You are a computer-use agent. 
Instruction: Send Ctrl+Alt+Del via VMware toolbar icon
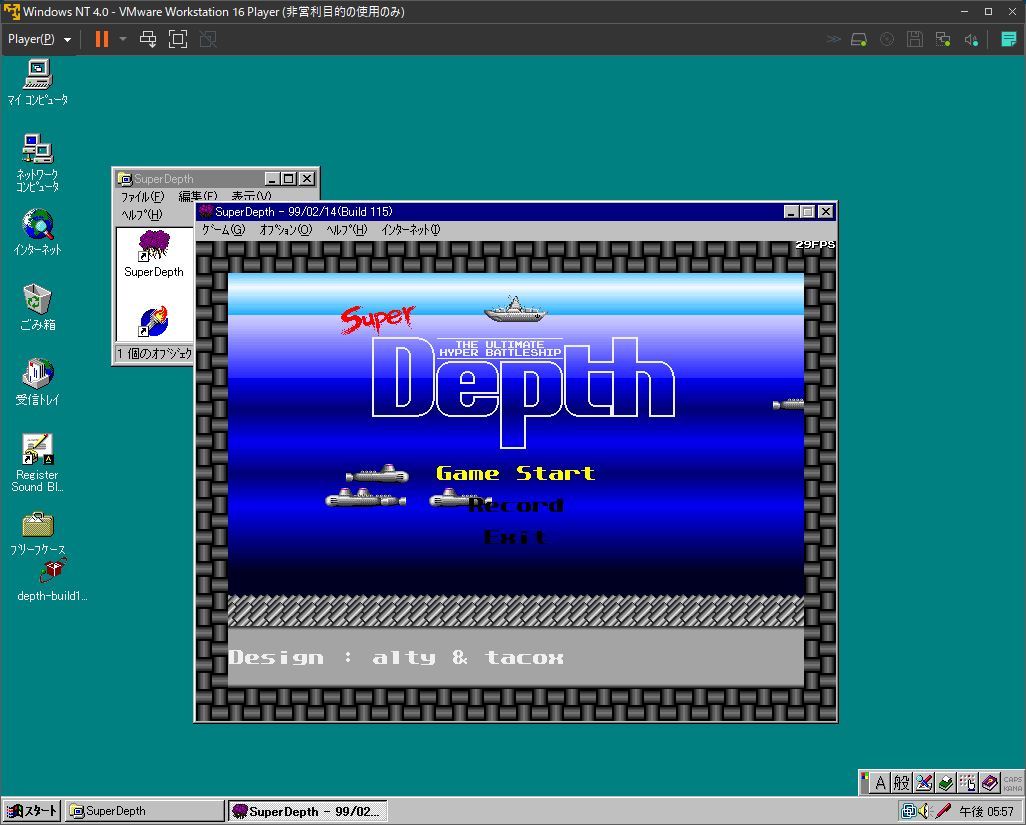click(148, 39)
